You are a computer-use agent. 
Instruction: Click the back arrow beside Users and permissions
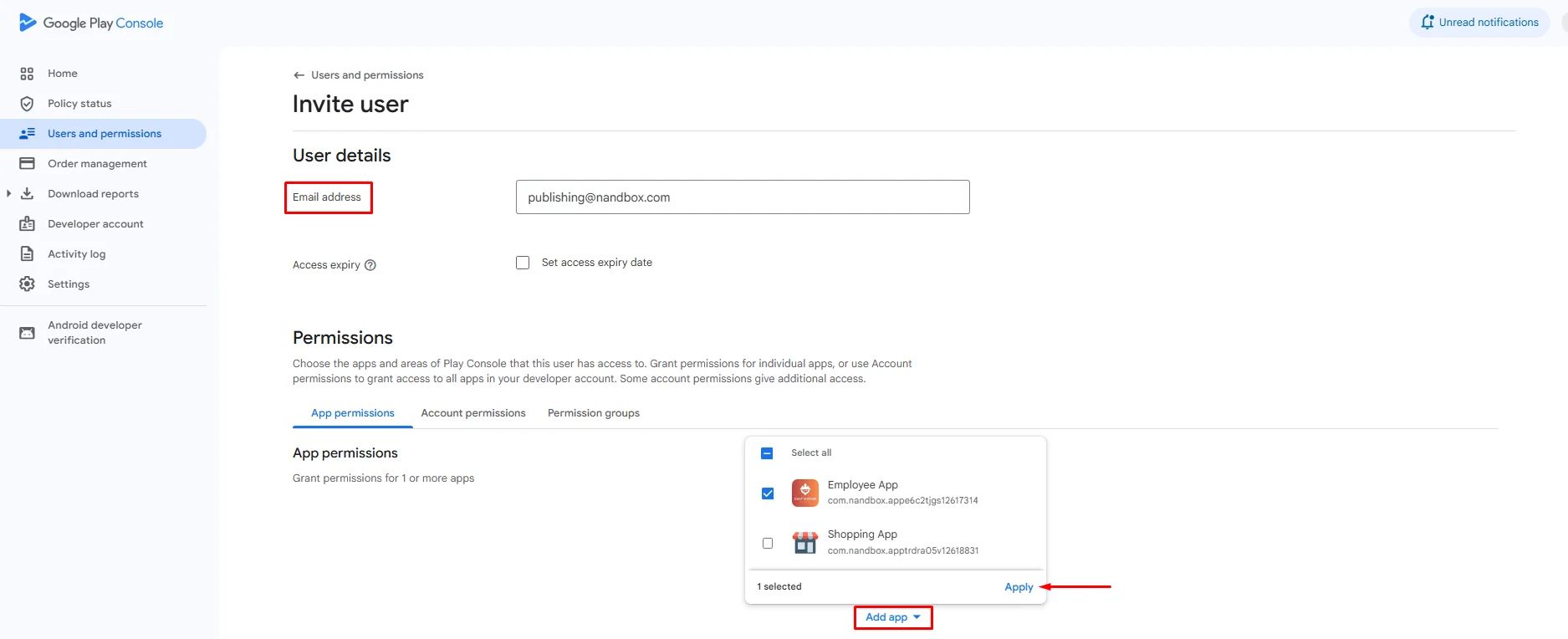[x=299, y=75]
